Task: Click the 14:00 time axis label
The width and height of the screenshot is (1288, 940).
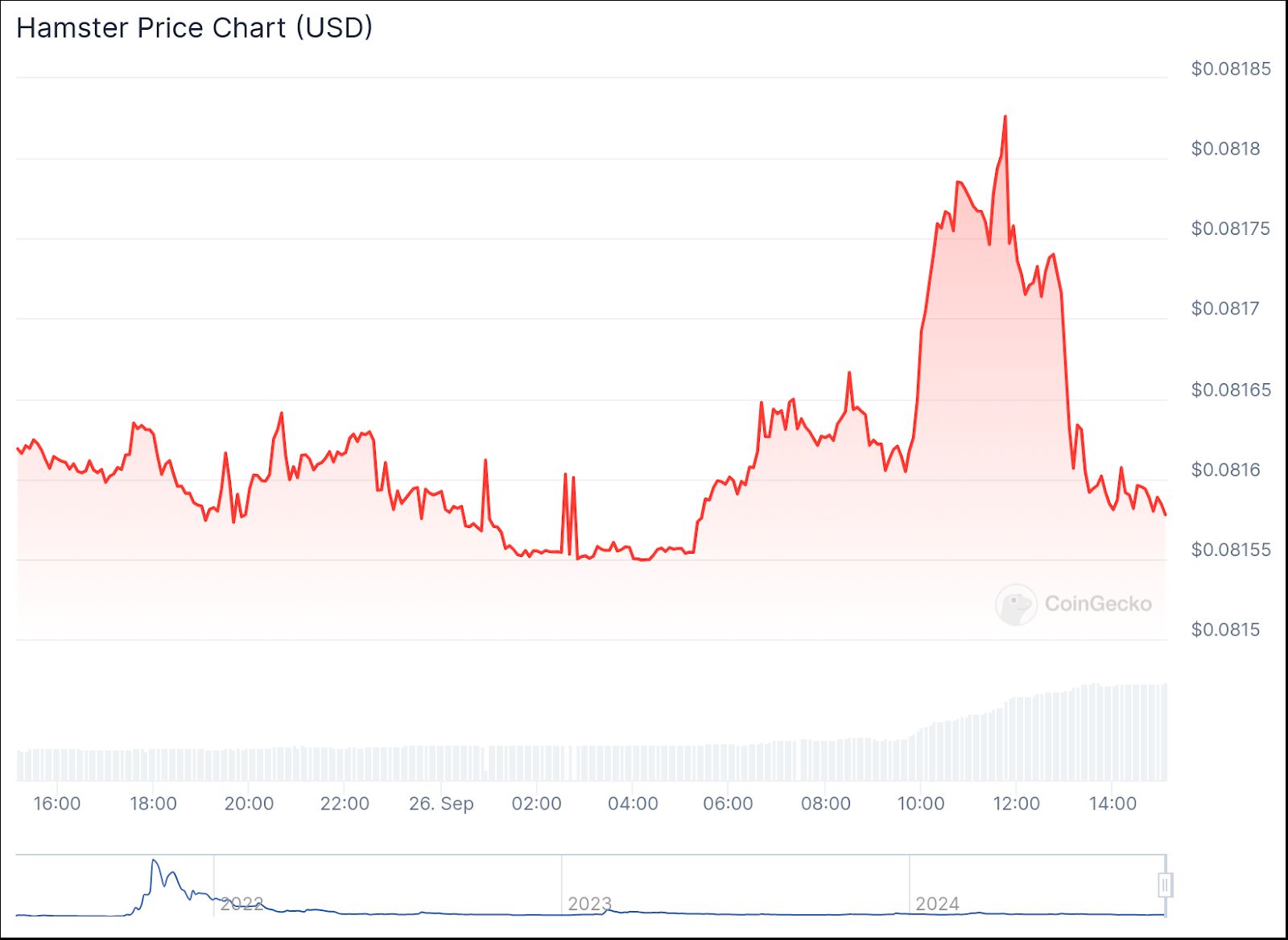Action: 1113,803
